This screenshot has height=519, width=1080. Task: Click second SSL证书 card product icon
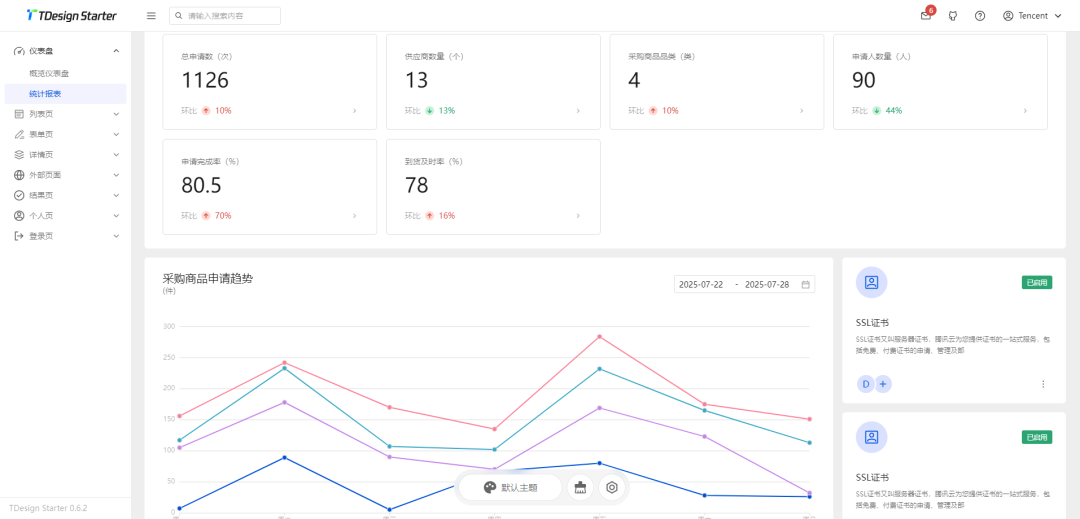tap(871, 437)
